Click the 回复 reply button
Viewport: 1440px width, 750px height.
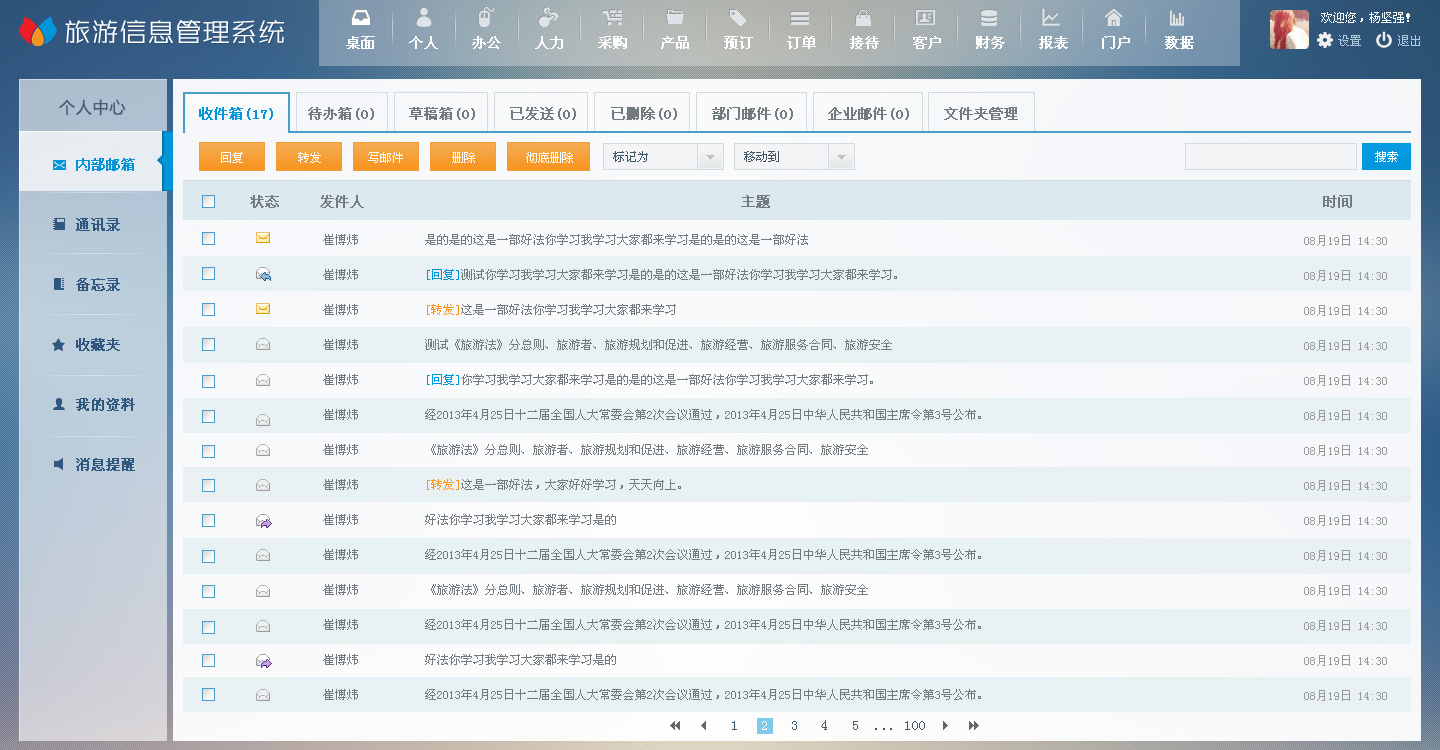point(232,157)
